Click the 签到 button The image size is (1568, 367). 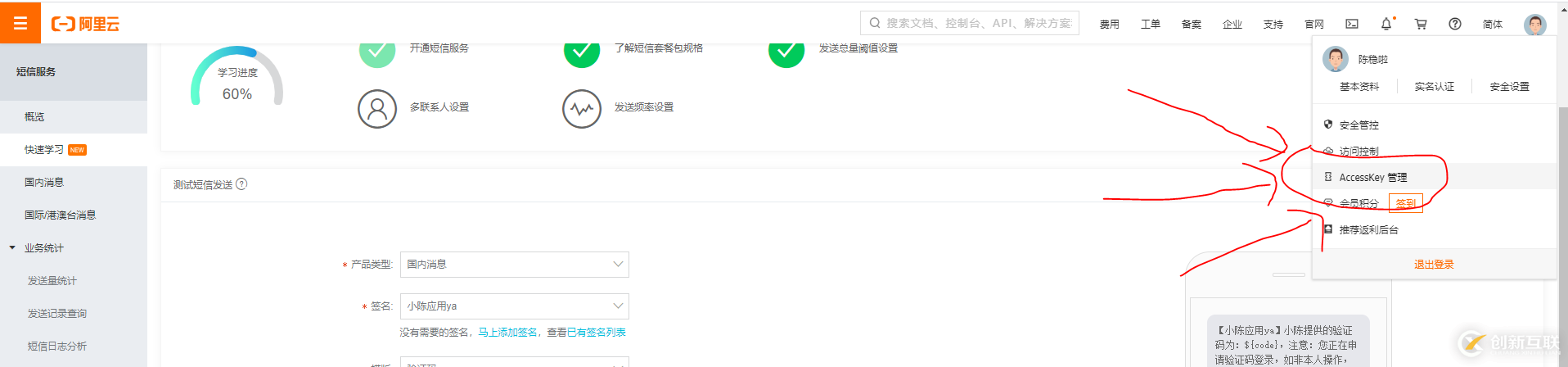[x=1406, y=203]
